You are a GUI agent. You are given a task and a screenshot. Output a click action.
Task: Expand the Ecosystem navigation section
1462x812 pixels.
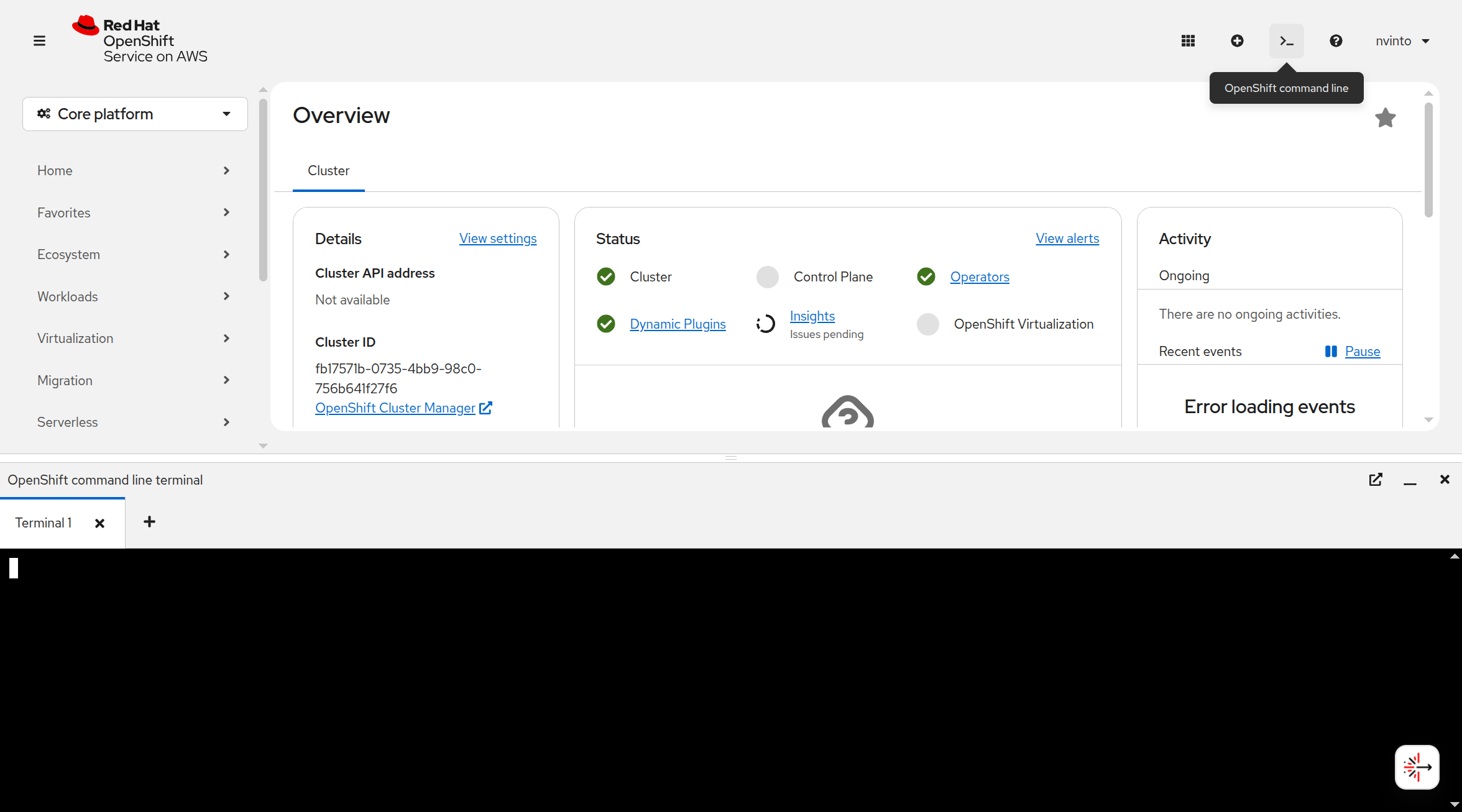pyautogui.click(x=134, y=255)
